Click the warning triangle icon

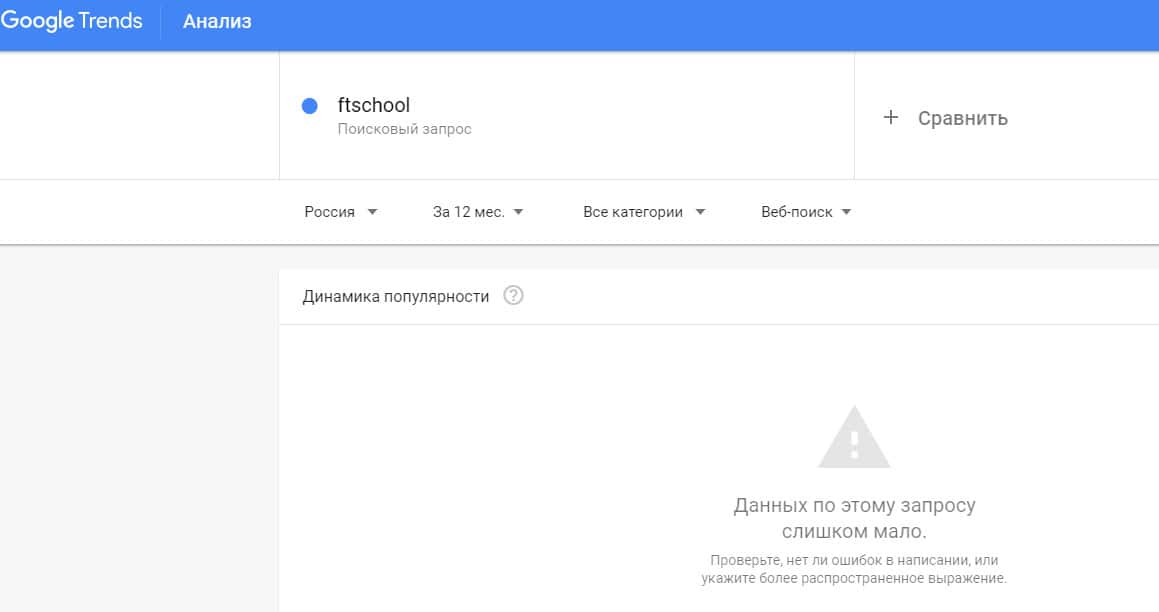[853, 438]
